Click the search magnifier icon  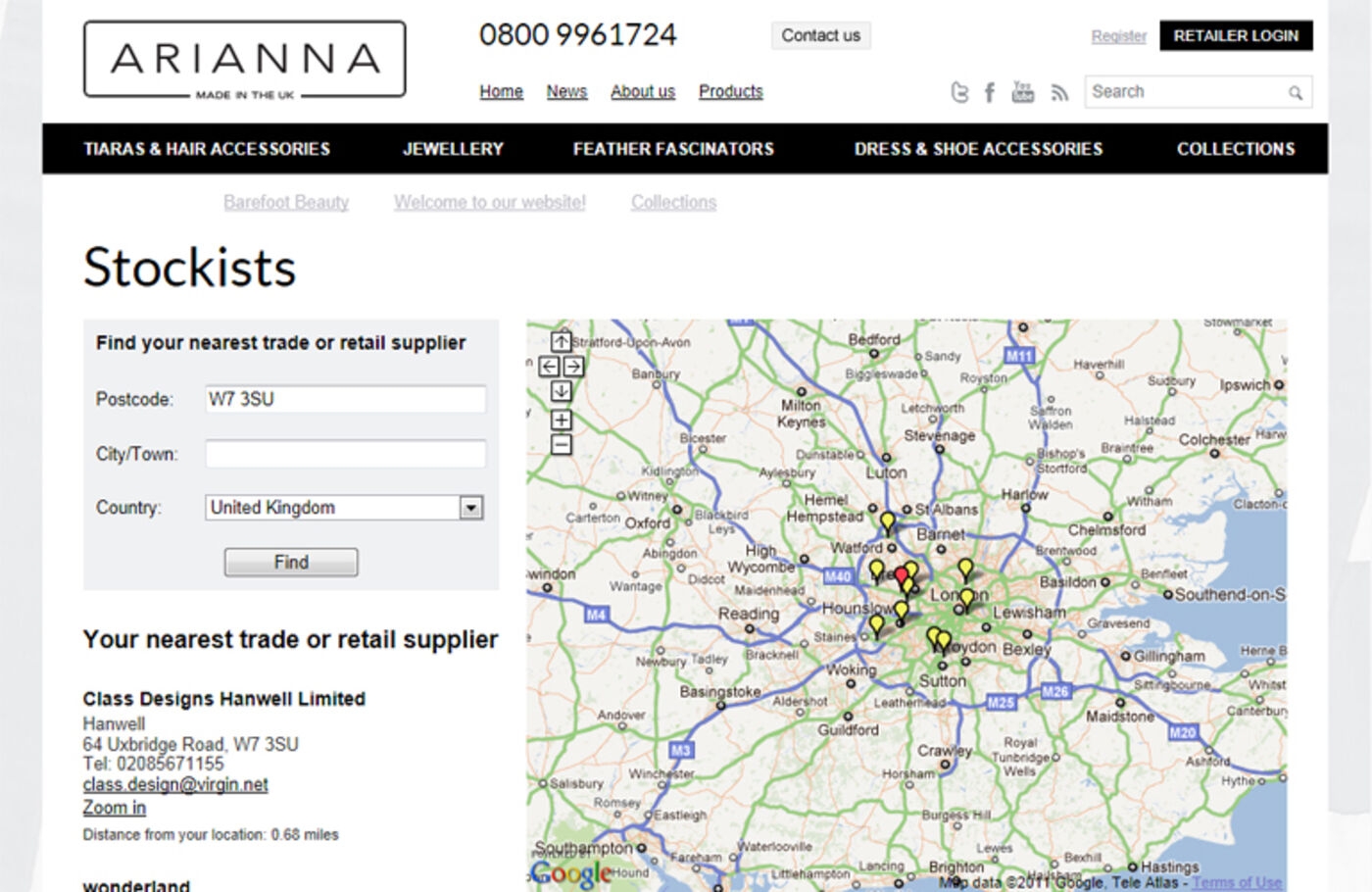(1295, 93)
